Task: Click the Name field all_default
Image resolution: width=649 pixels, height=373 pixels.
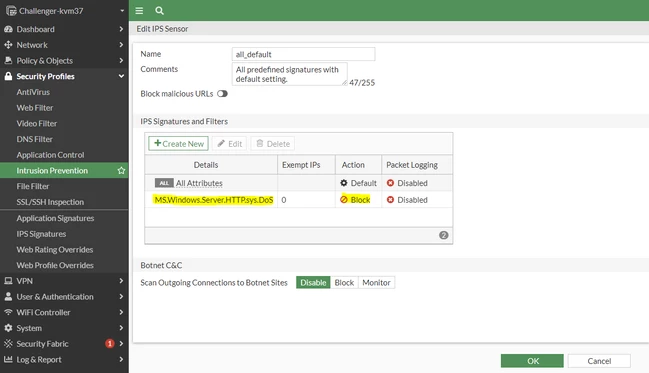Action: [303, 54]
